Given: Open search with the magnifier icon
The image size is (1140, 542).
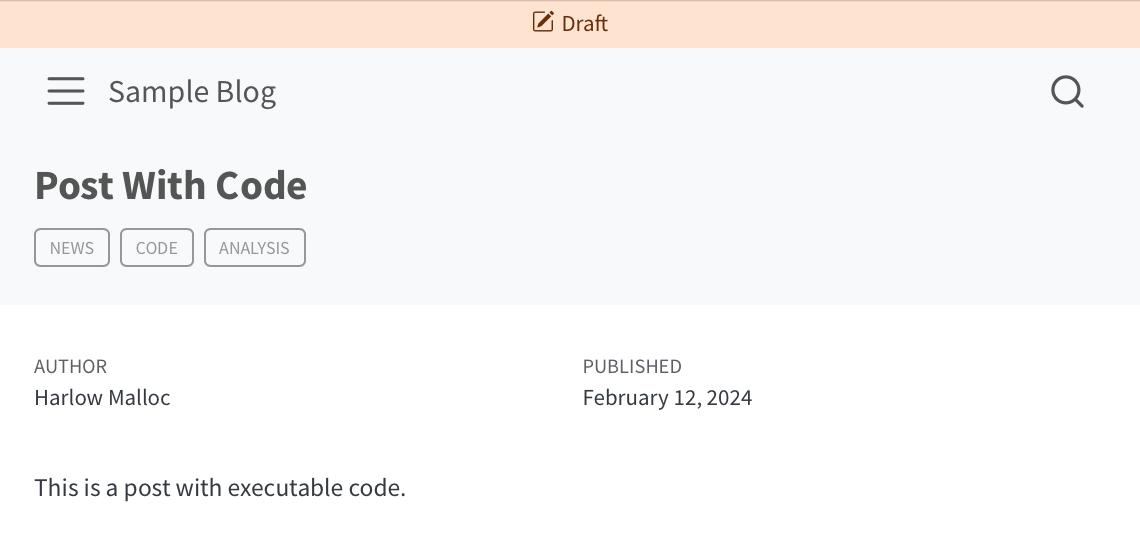Looking at the screenshot, I should pos(1067,92).
